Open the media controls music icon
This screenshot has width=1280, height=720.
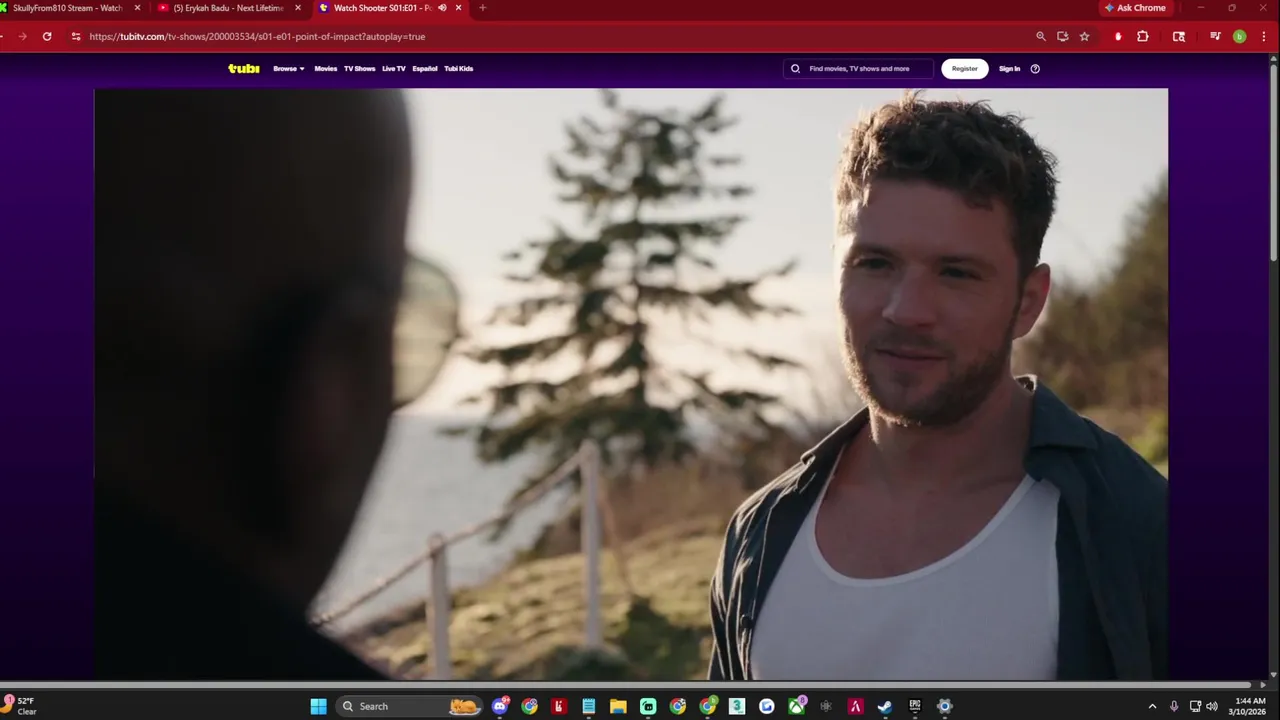1215,37
